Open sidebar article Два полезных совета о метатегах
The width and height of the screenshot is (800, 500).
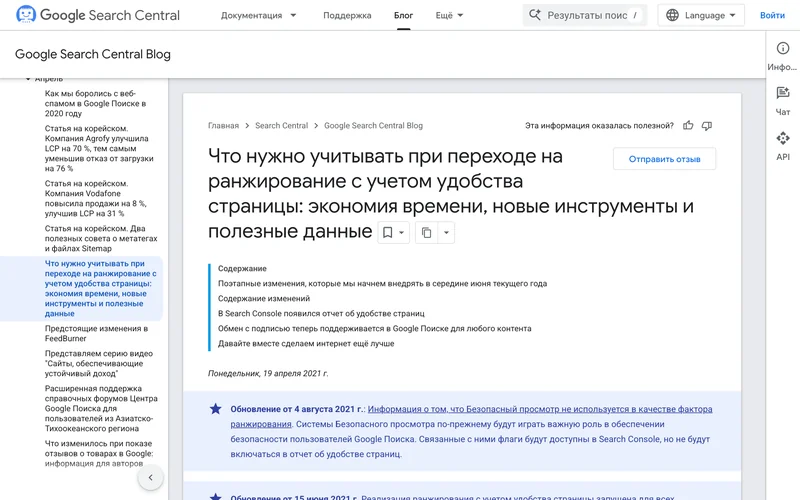pos(101,238)
